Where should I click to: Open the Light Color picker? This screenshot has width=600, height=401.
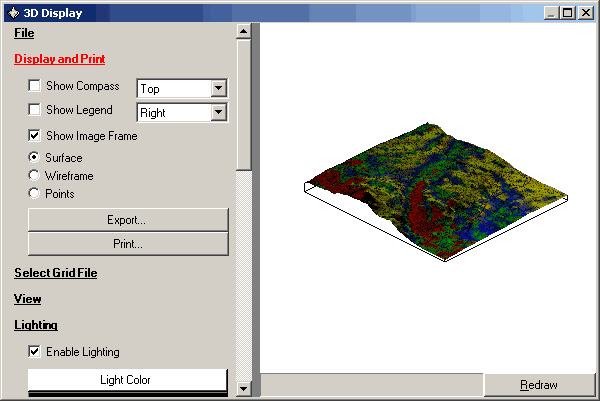pos(128,380)
